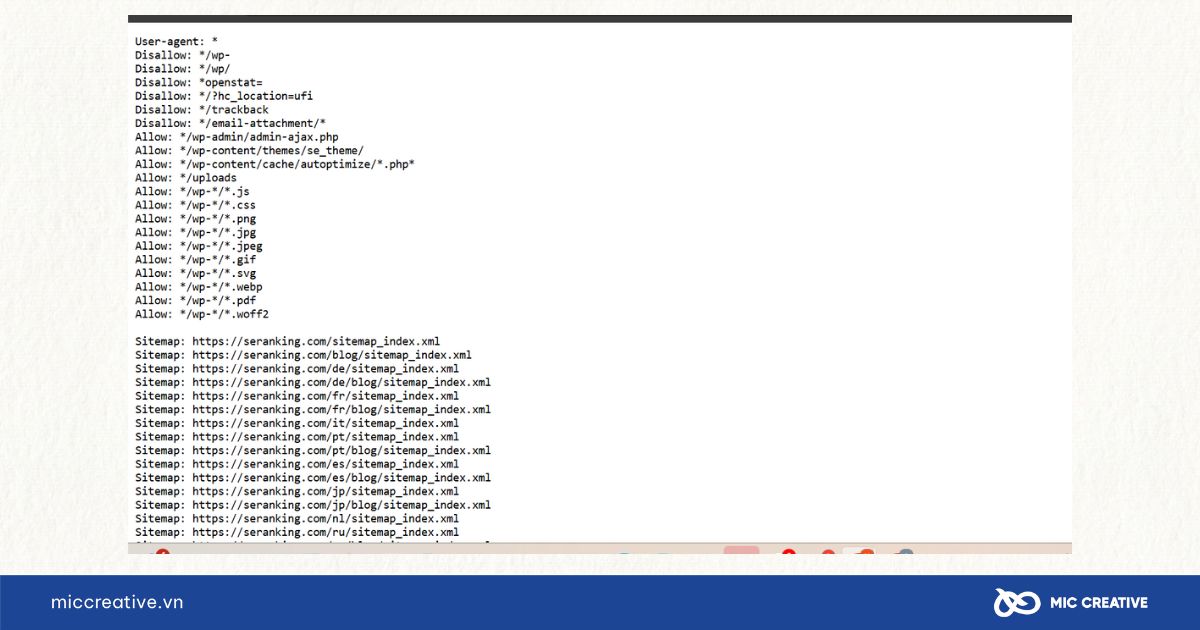Click the 'Allow: */wp-admin/admin-ajax.php' rule
1200x630 pixels.
(x=237, y=137)
